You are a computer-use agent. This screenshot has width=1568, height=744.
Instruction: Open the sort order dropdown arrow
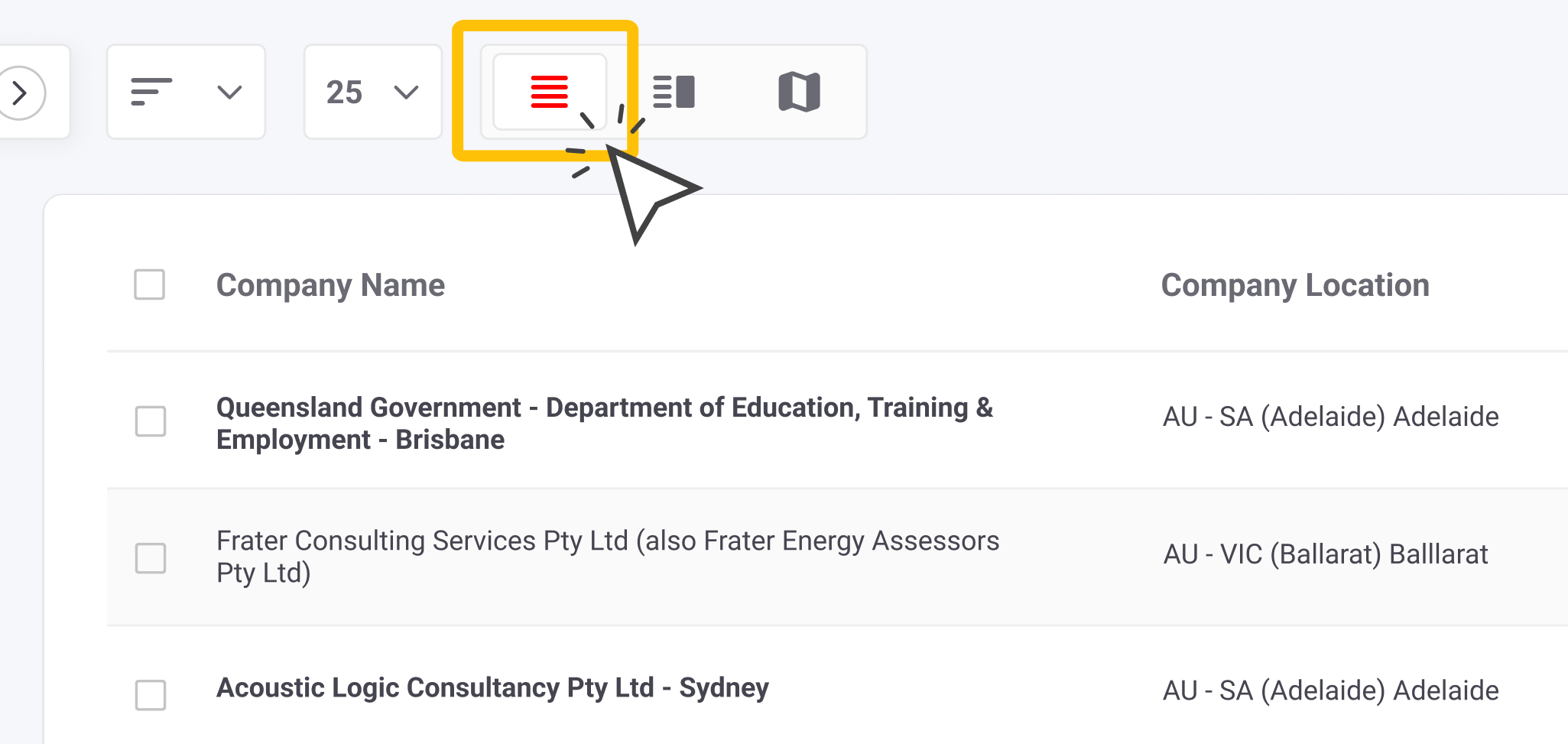pos(229,93)
